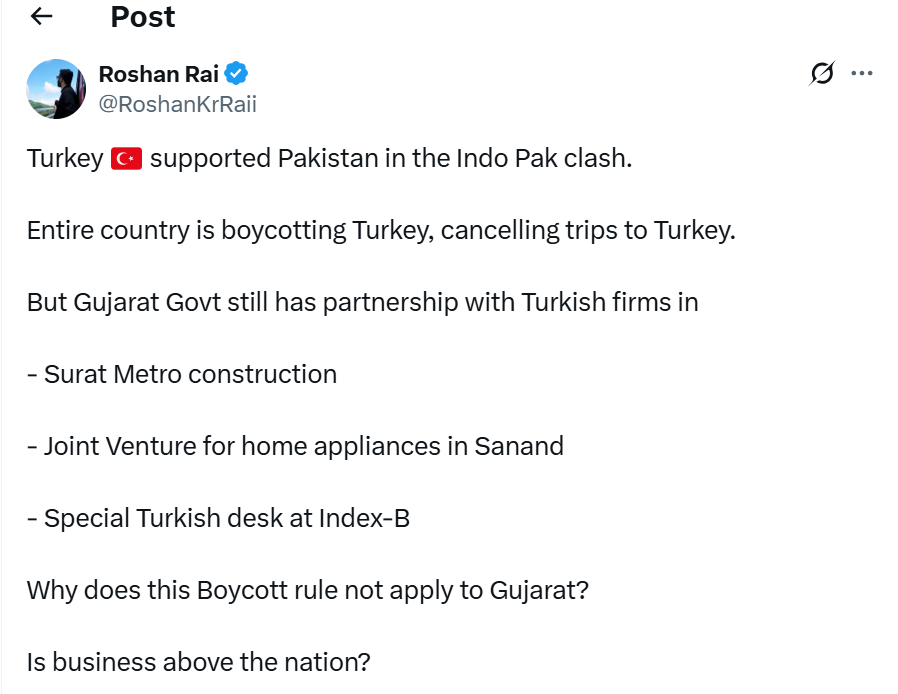The height and width of the screenshot is (694, 898).
Task: Open the Grok explain post icon
Action: tap(822, 73)
